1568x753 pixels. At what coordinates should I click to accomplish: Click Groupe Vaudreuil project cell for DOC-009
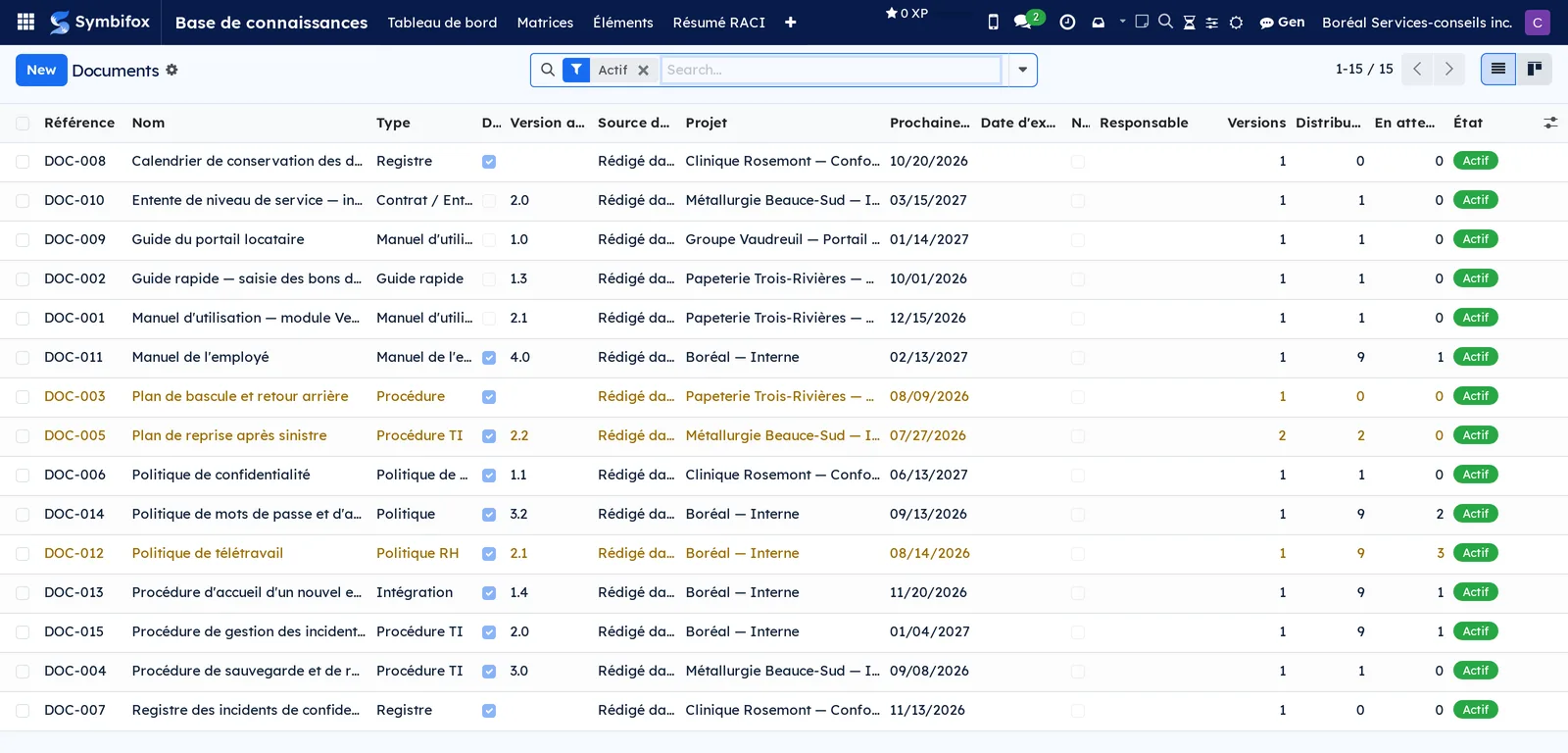(x=783, y=239)
